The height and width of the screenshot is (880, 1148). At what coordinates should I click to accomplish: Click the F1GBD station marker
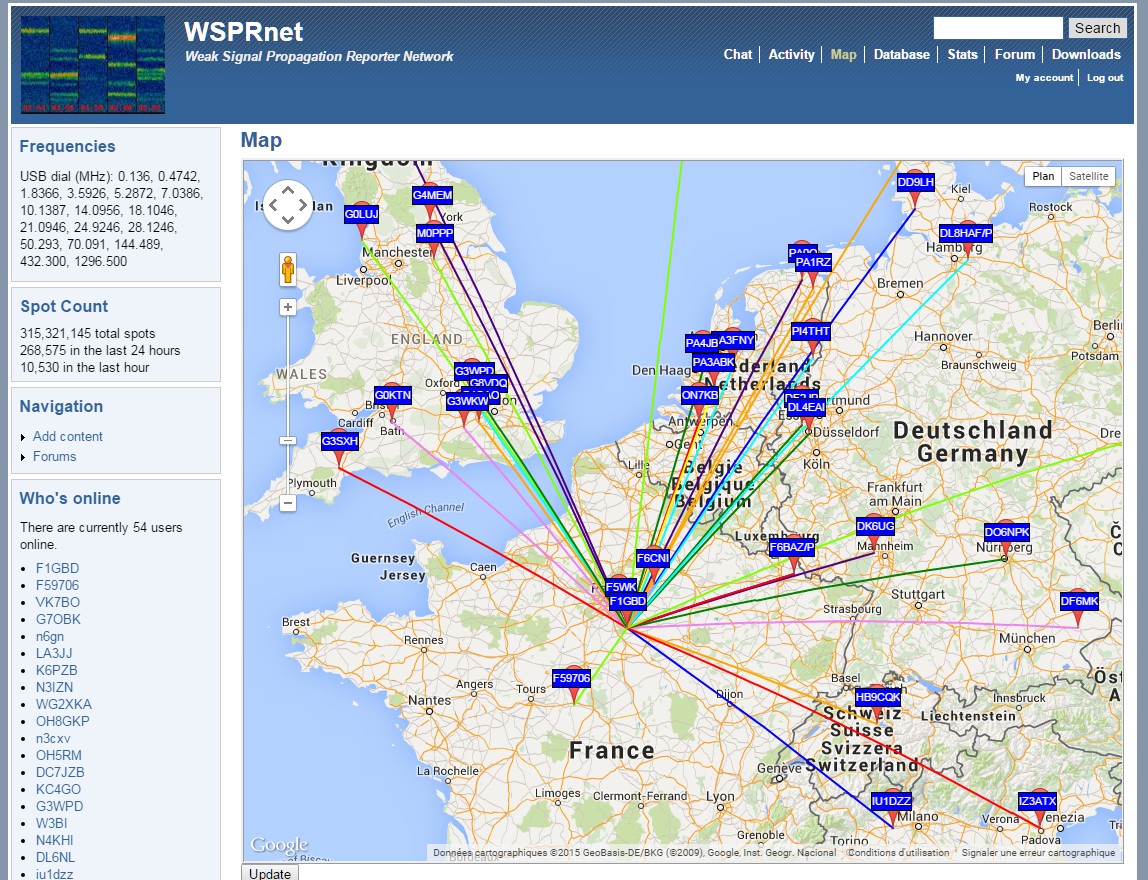[628, 601]
